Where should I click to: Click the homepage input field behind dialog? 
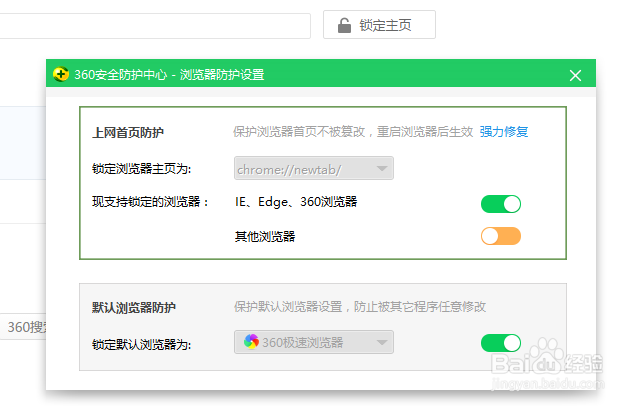(155, 26)
